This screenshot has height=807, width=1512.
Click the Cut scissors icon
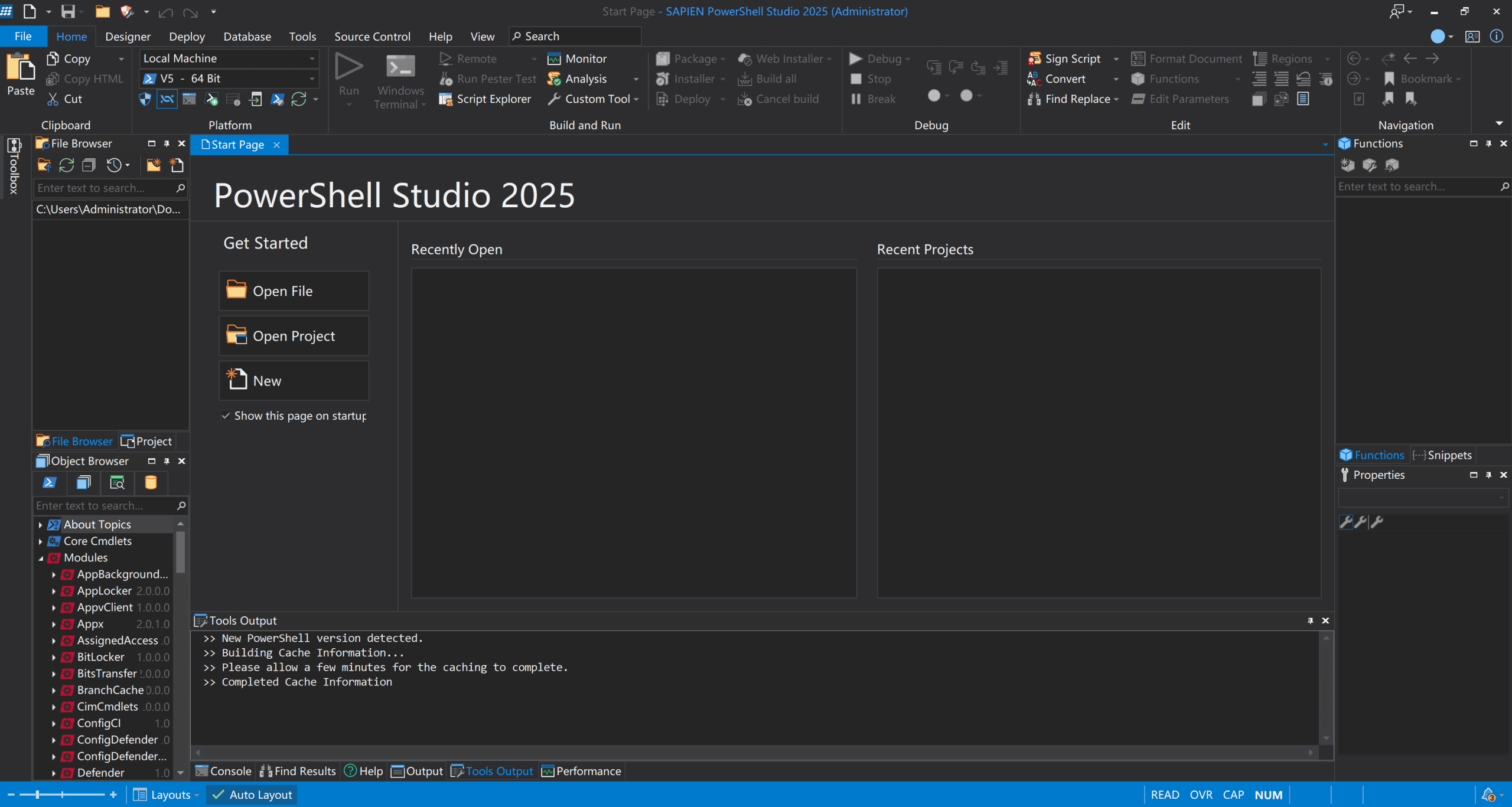[x=53, y=99]
